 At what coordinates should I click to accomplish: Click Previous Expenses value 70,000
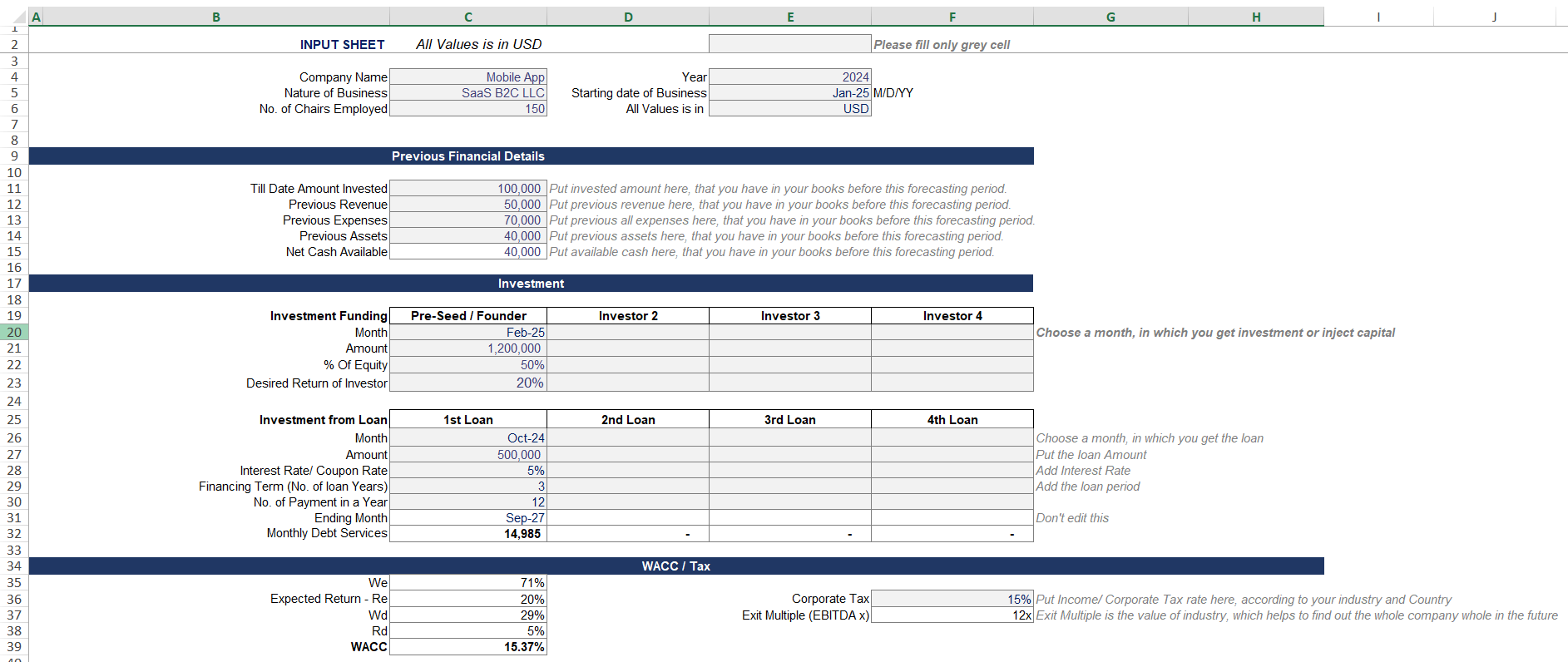pyautogui.click(x=468, y=220)
